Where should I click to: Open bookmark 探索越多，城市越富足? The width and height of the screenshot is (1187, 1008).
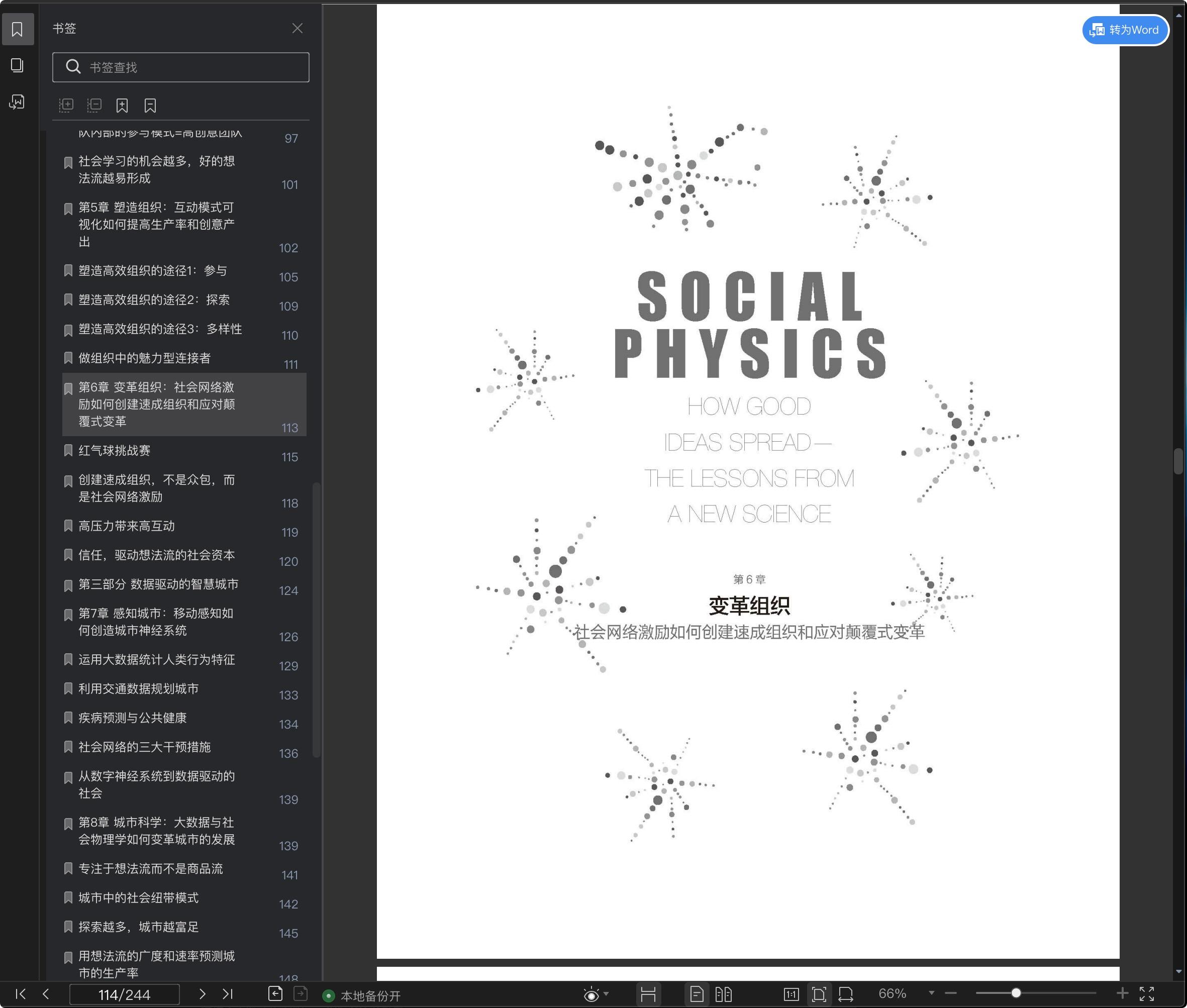point(184,928)
